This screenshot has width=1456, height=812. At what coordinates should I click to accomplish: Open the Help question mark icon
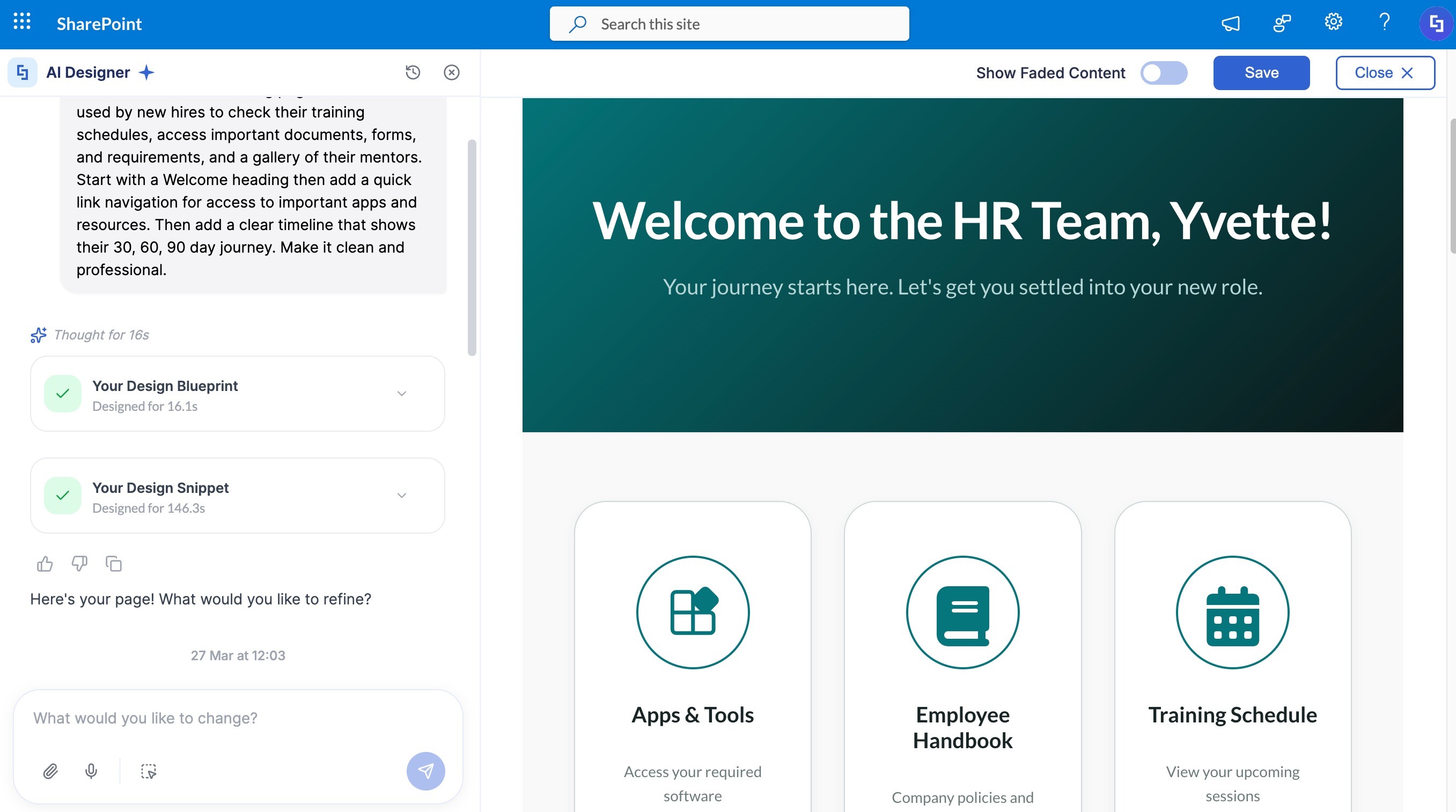tap(1384, 23)
